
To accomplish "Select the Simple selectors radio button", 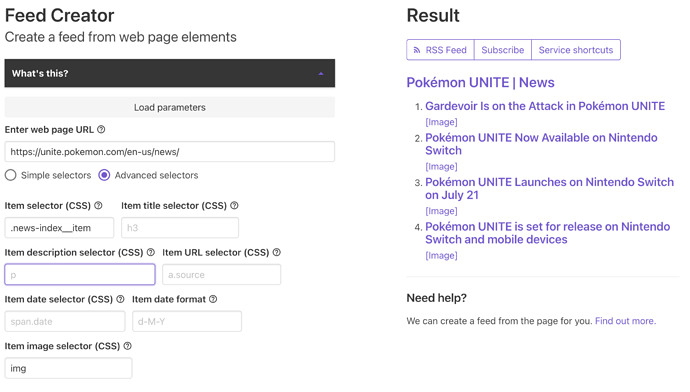I will coord(11,175).
